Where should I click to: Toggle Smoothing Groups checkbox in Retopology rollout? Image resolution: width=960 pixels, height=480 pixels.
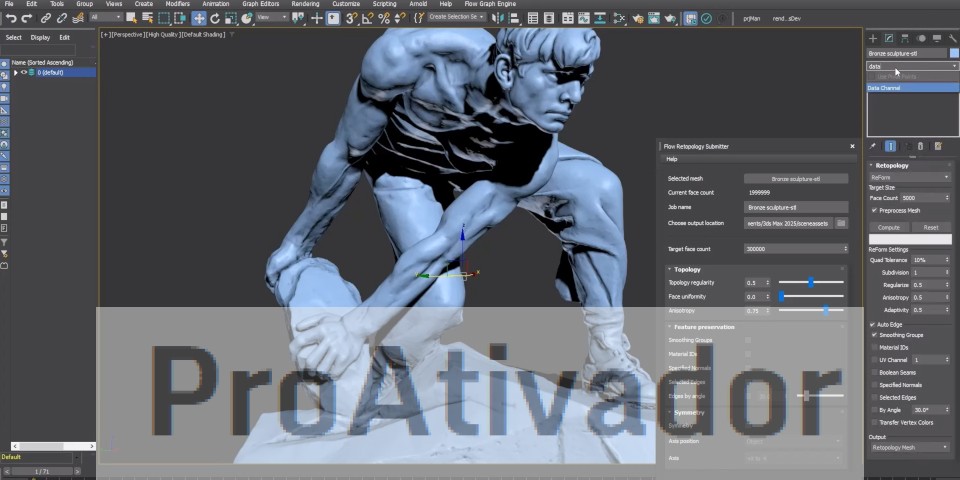pyautogui.click(x=875, y=335)
